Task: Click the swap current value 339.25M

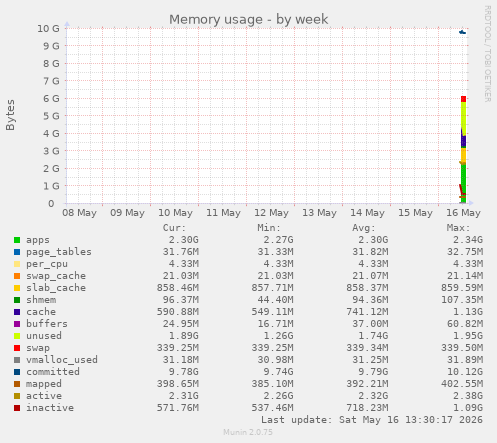Action: tap(178, 348)
